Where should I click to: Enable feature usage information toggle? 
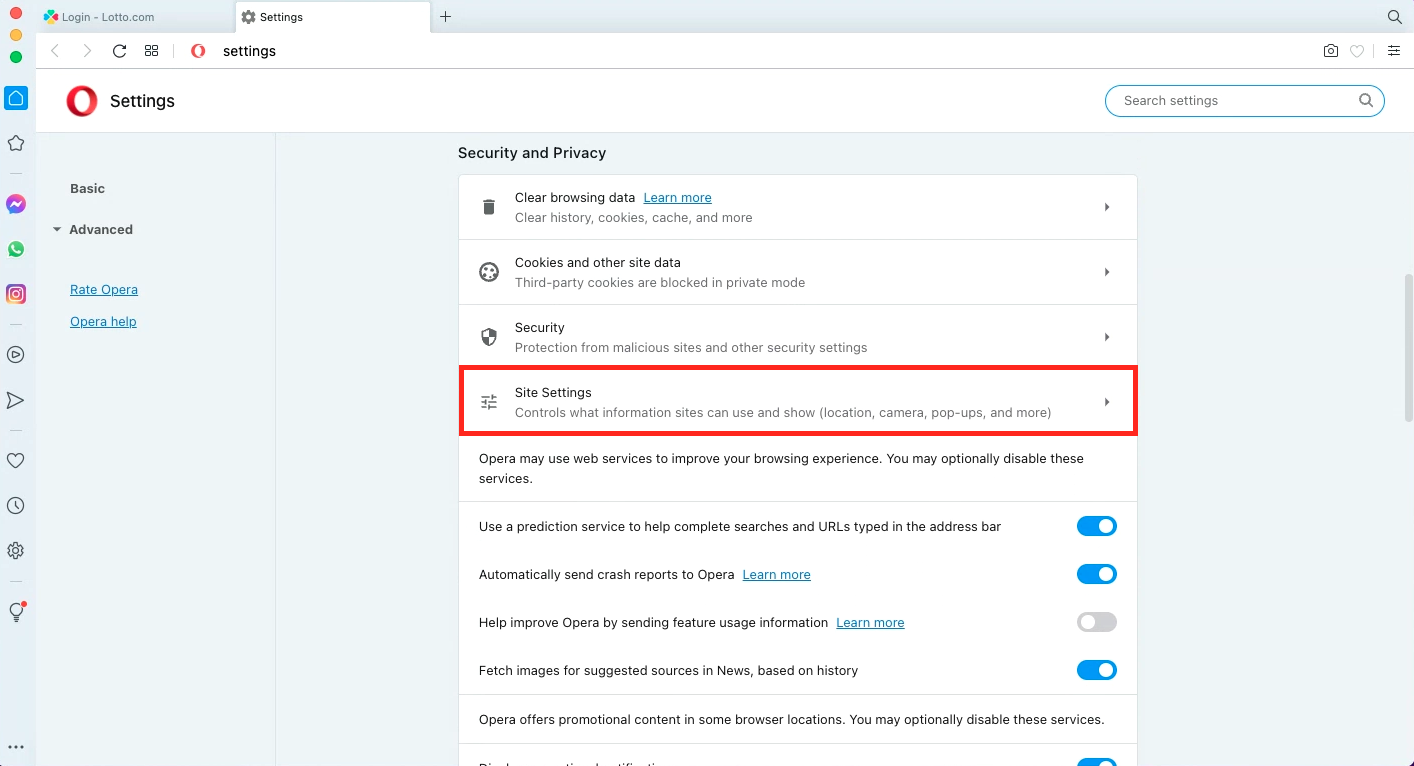(1097, 622)
